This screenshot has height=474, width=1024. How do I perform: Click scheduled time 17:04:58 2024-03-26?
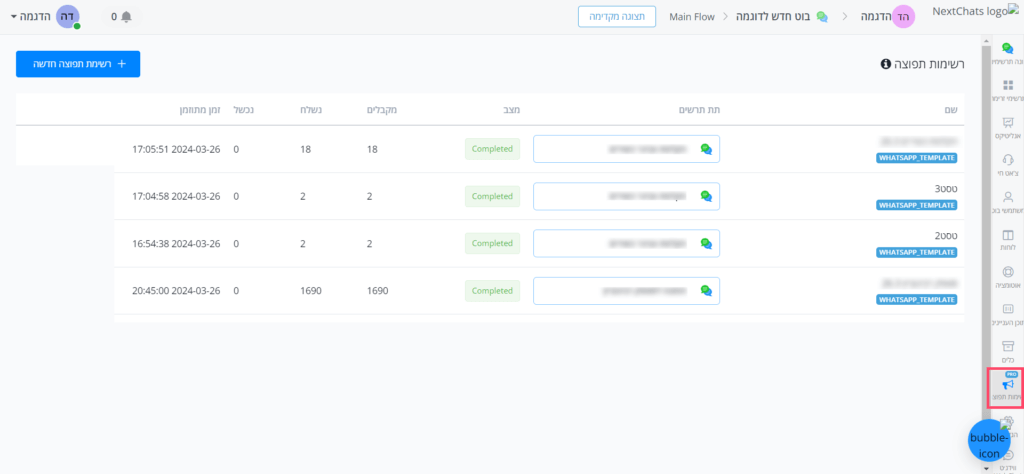click(176, 197)
